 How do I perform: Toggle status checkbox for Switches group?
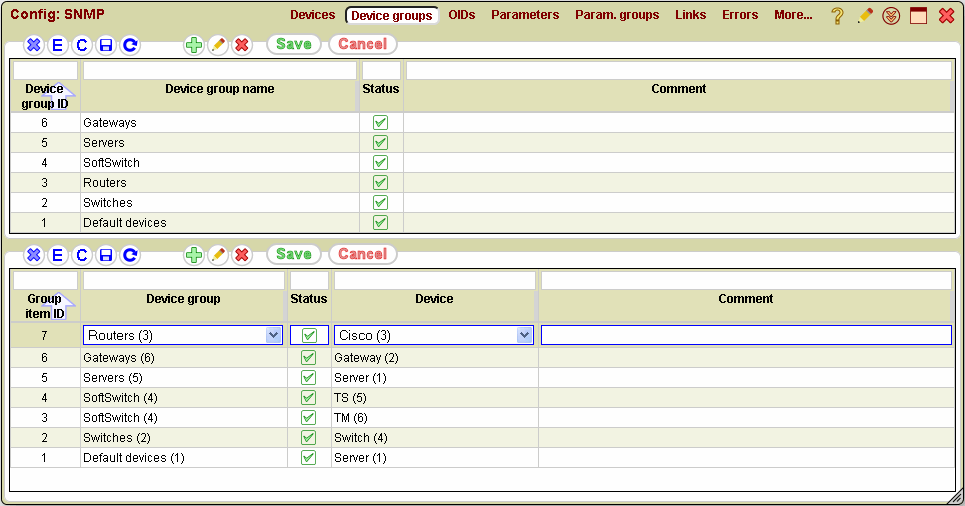(x=380, y=203)
